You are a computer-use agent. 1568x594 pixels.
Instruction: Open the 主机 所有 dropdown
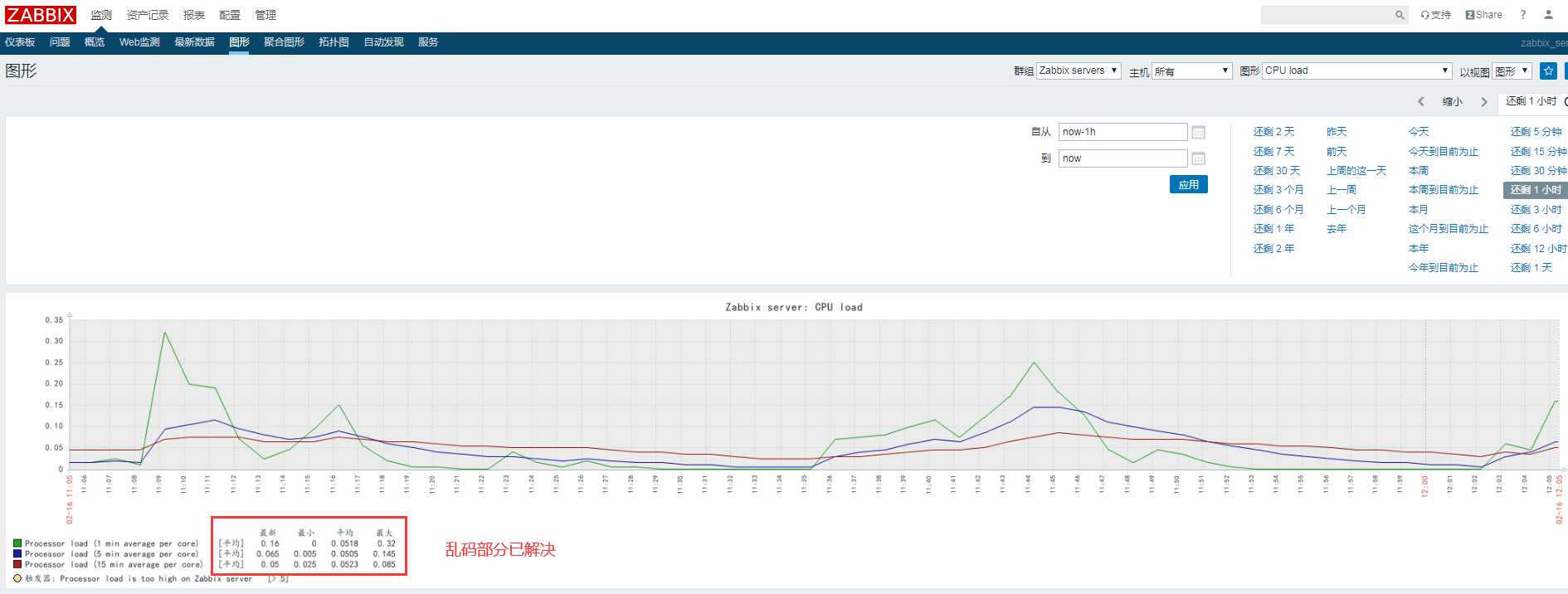(x=1191, y=71)
